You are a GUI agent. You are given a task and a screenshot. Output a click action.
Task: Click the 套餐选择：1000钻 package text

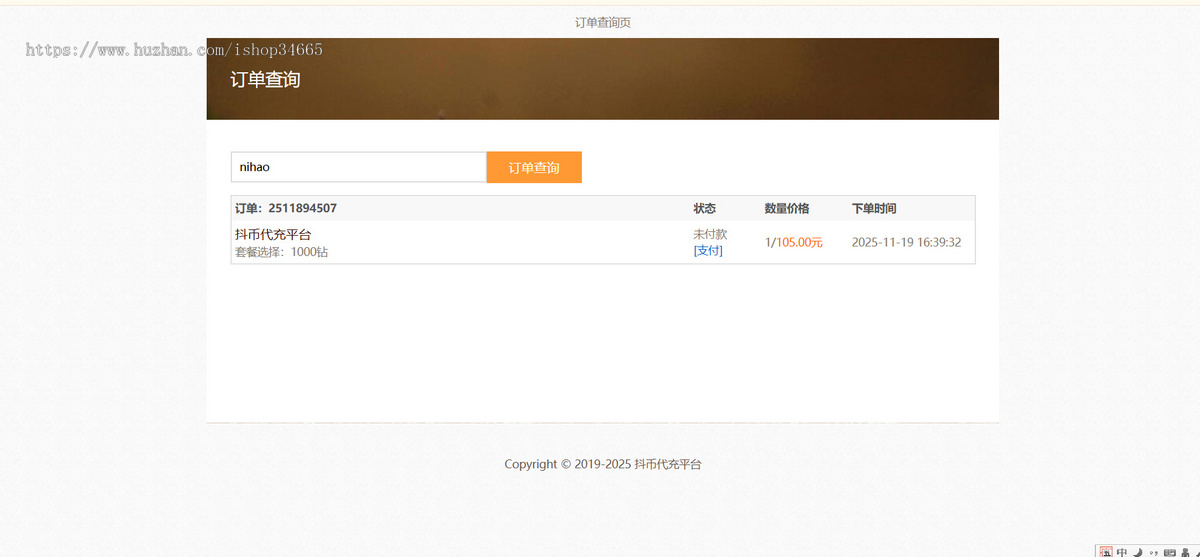281,252
